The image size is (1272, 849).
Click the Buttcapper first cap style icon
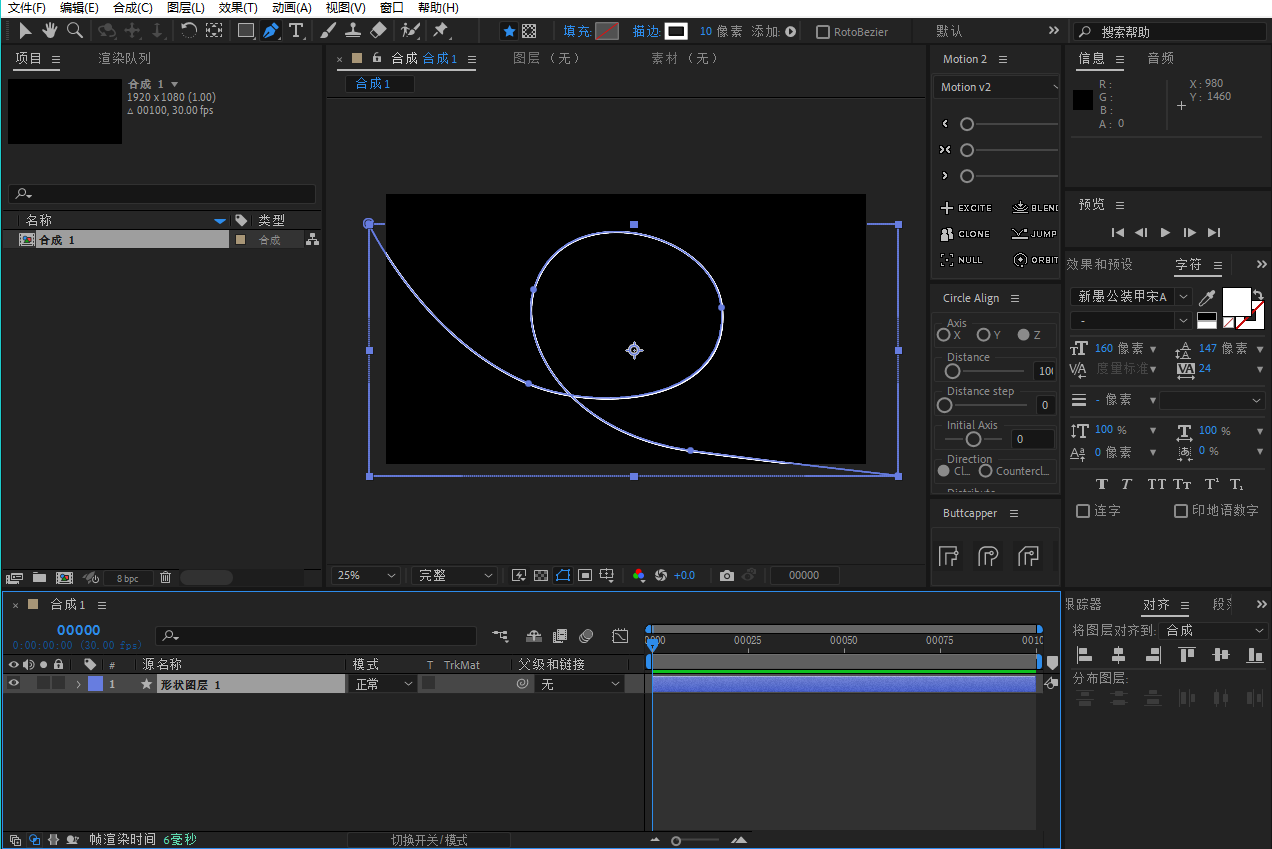949,556
